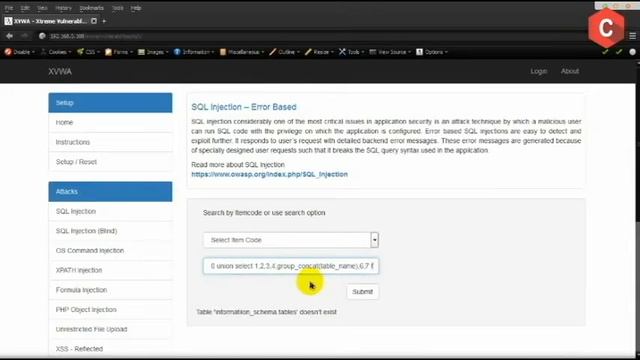Click "Read more about SQL Injection" text

(x=238, y=164)
